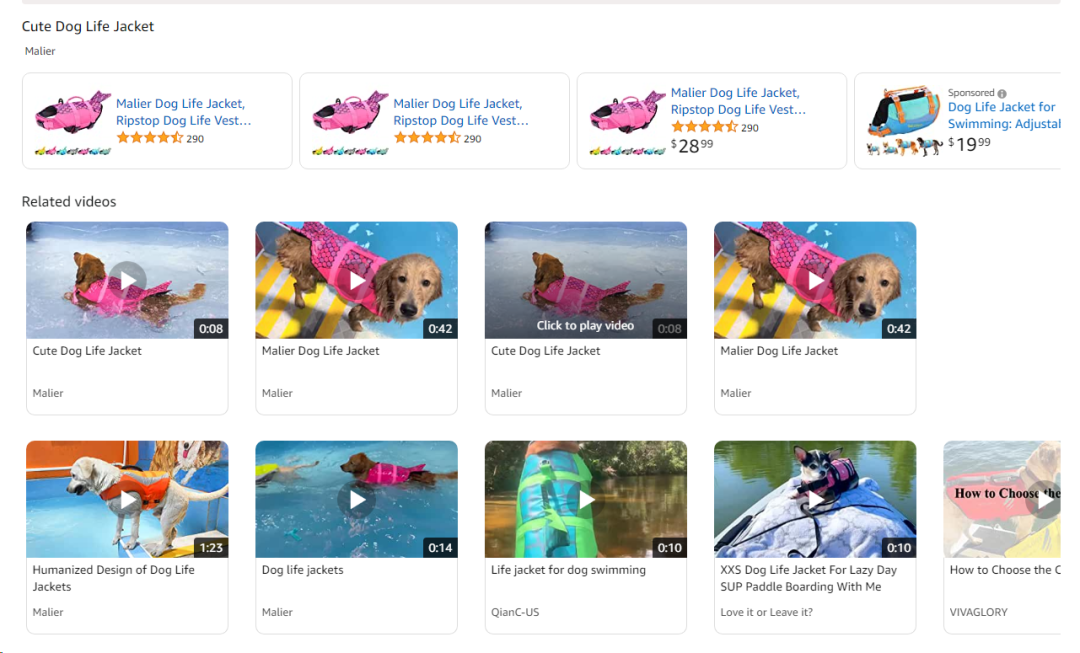This screenshot has width=1080, height=653.
Task: Click the 'Related videos' heading
Action: (69, 202)
